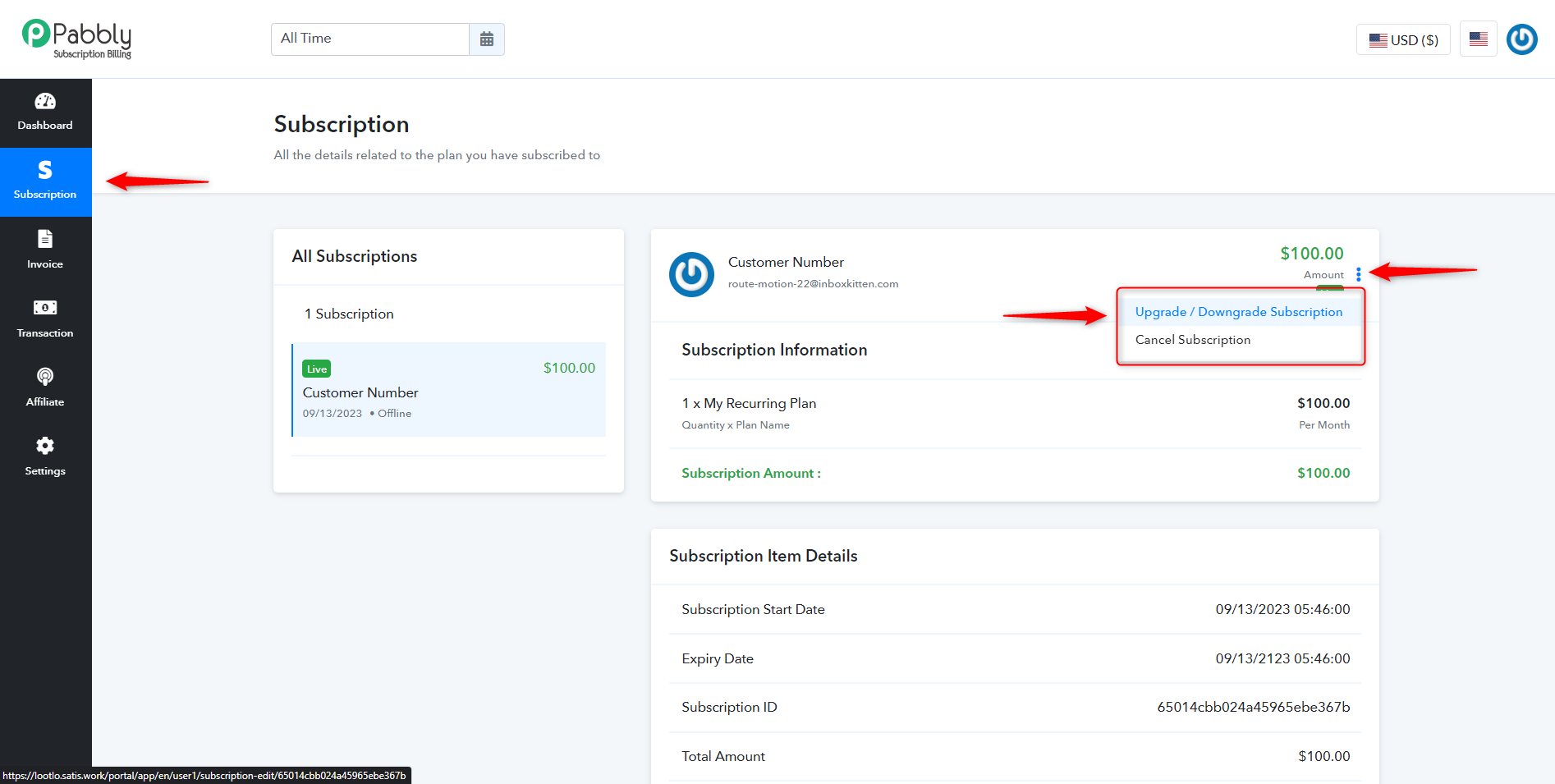Image resolution: width=1555 pixels, height=784 pixels.
Task: Open the Invoice sidebar item
Action: point(45,250)
